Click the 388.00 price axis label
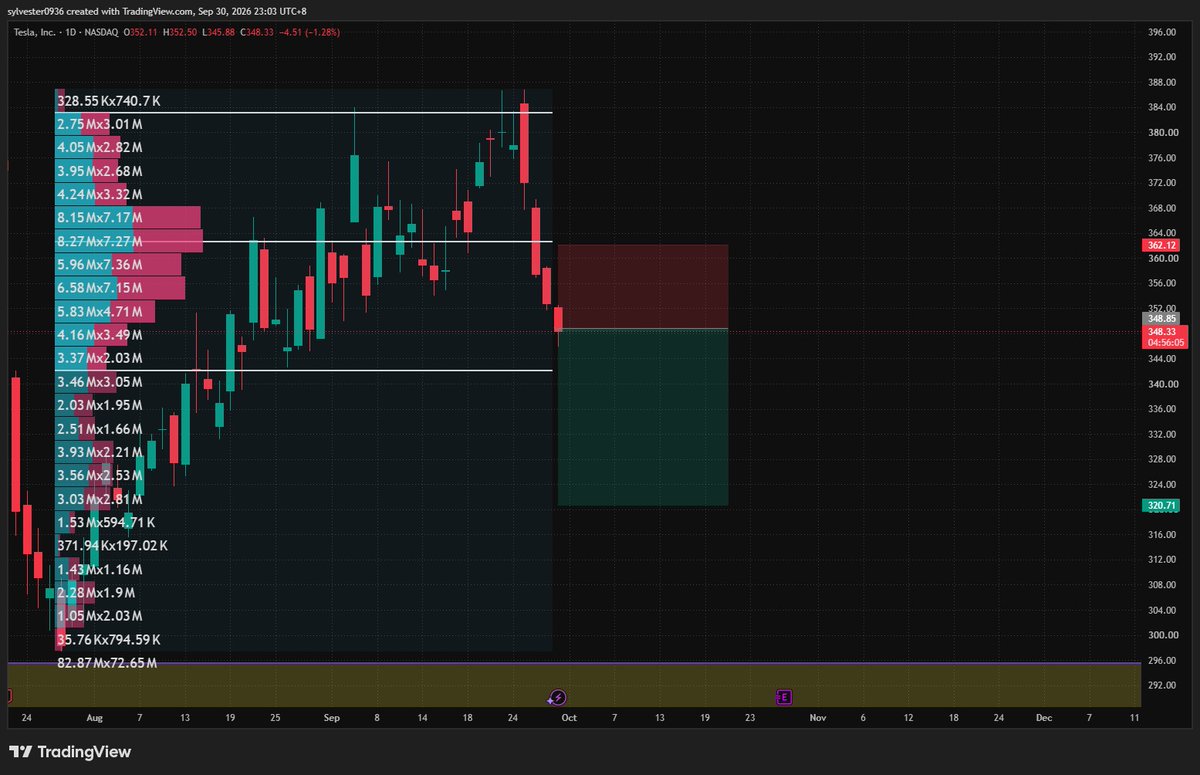The height and width of the screenshot is (775, 1200). coord(1161,82)
